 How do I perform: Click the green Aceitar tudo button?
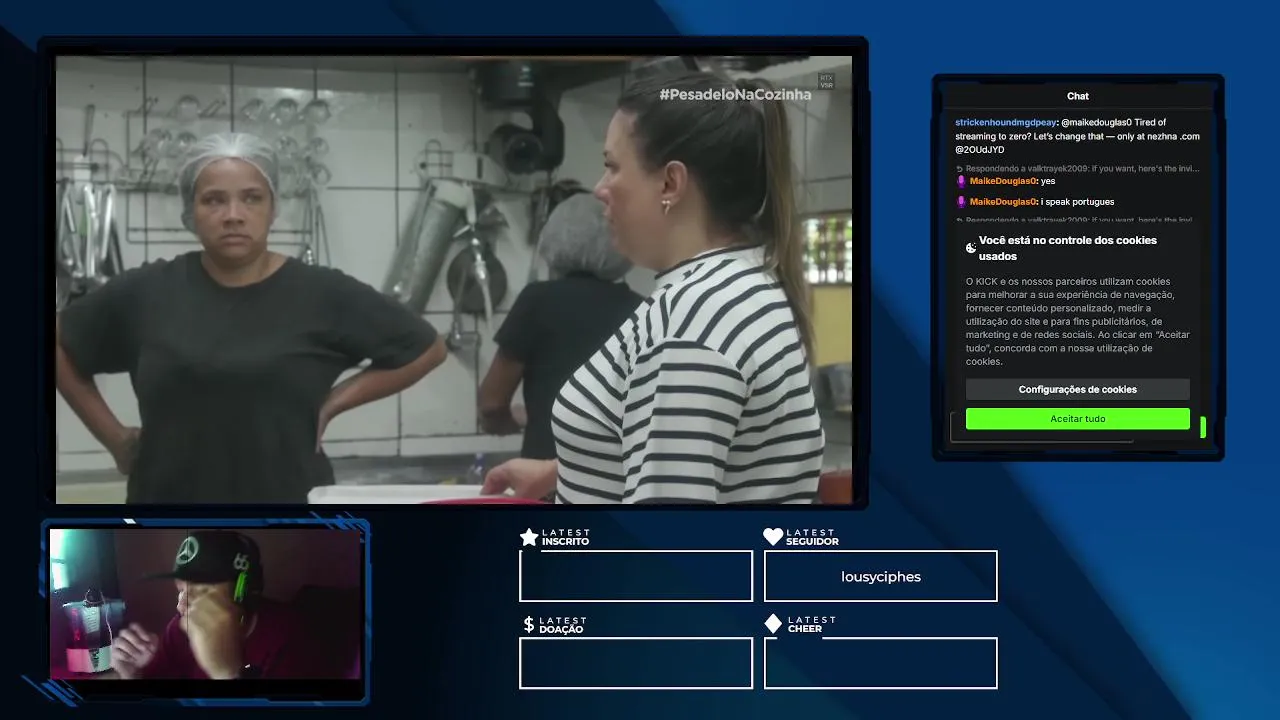tap(1077, 419)
